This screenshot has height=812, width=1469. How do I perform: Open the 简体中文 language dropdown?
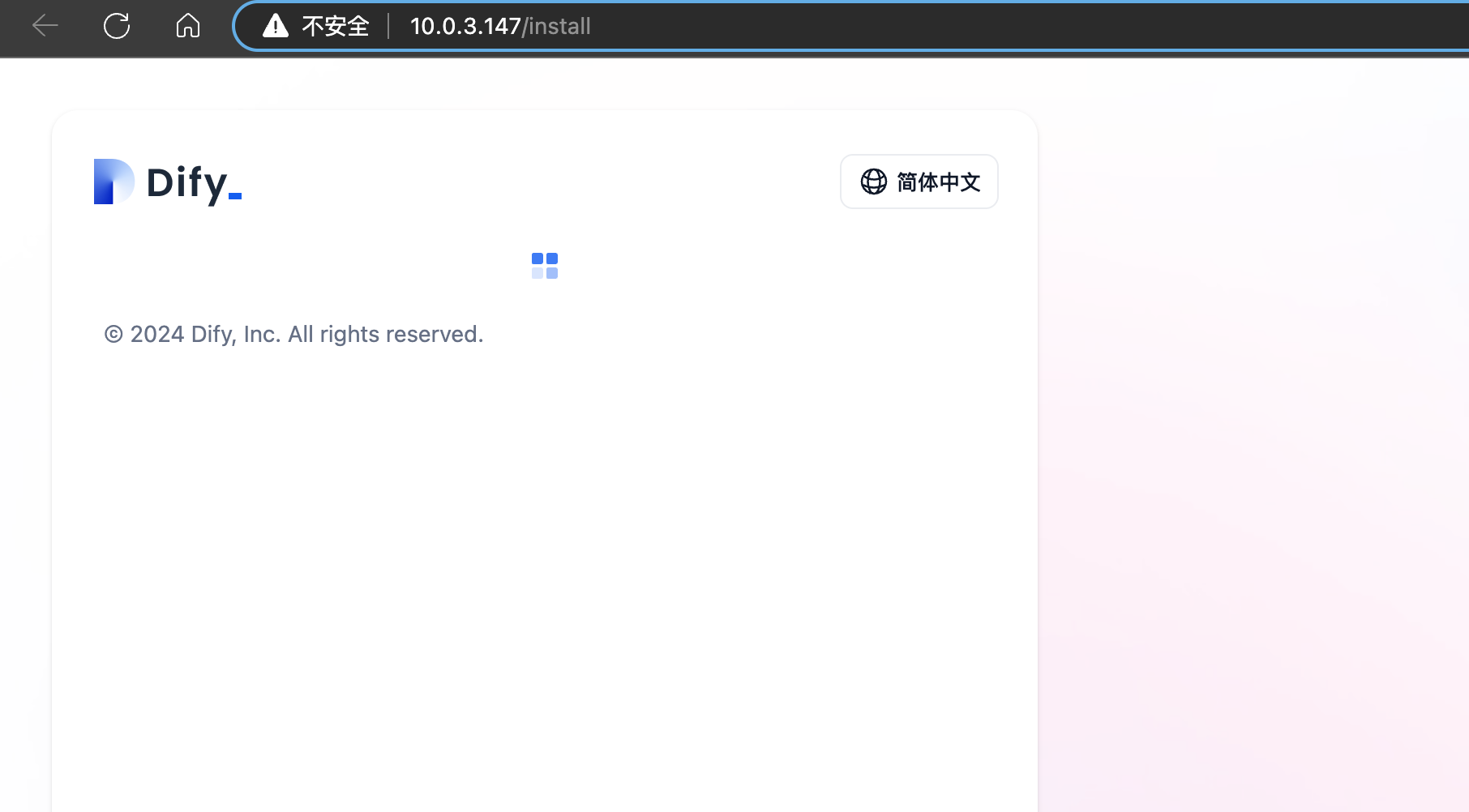click(919, 182)
